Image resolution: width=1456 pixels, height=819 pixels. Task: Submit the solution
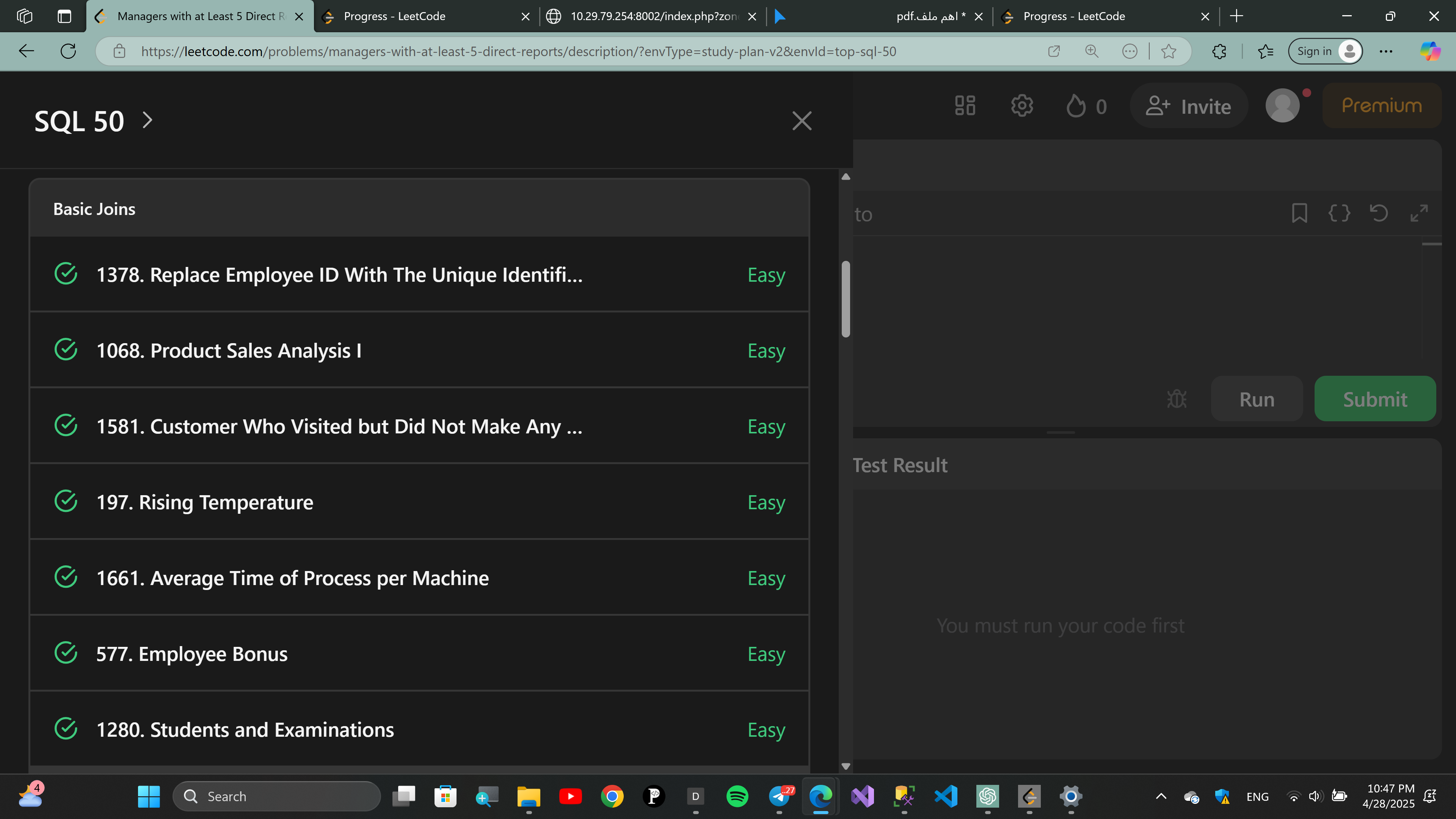(x=1374, y=399)
